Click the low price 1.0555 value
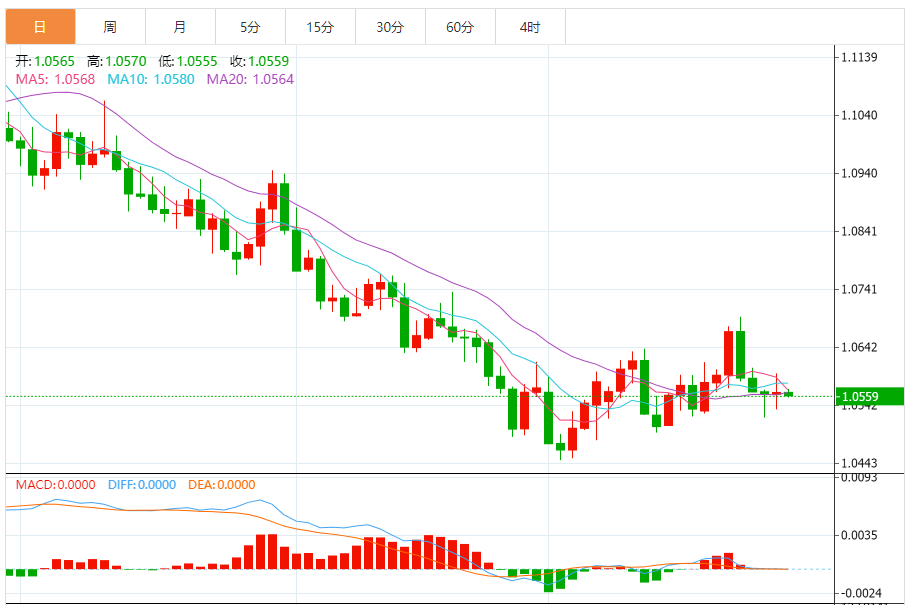909x605 pixels. [x=197, y=61]
